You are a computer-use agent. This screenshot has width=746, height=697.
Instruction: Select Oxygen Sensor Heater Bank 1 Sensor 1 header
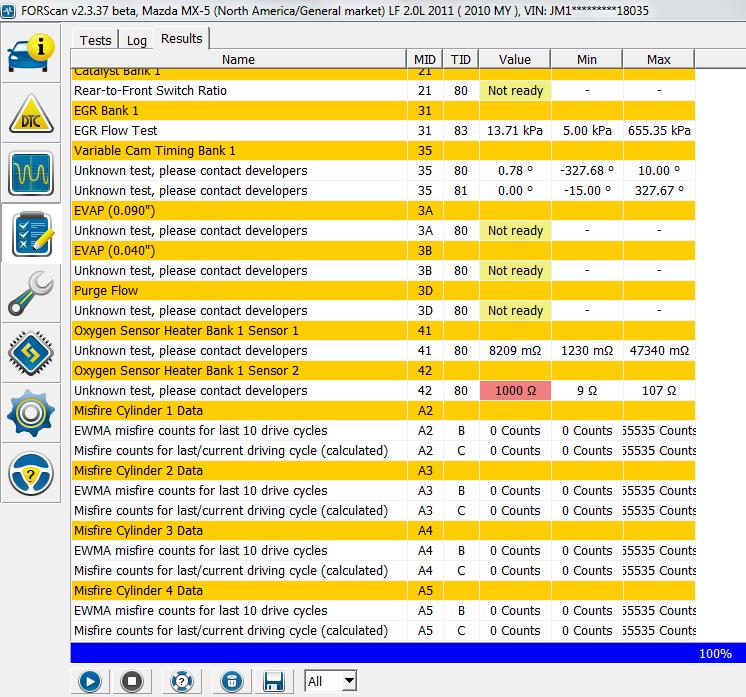[x=383, y=330]
